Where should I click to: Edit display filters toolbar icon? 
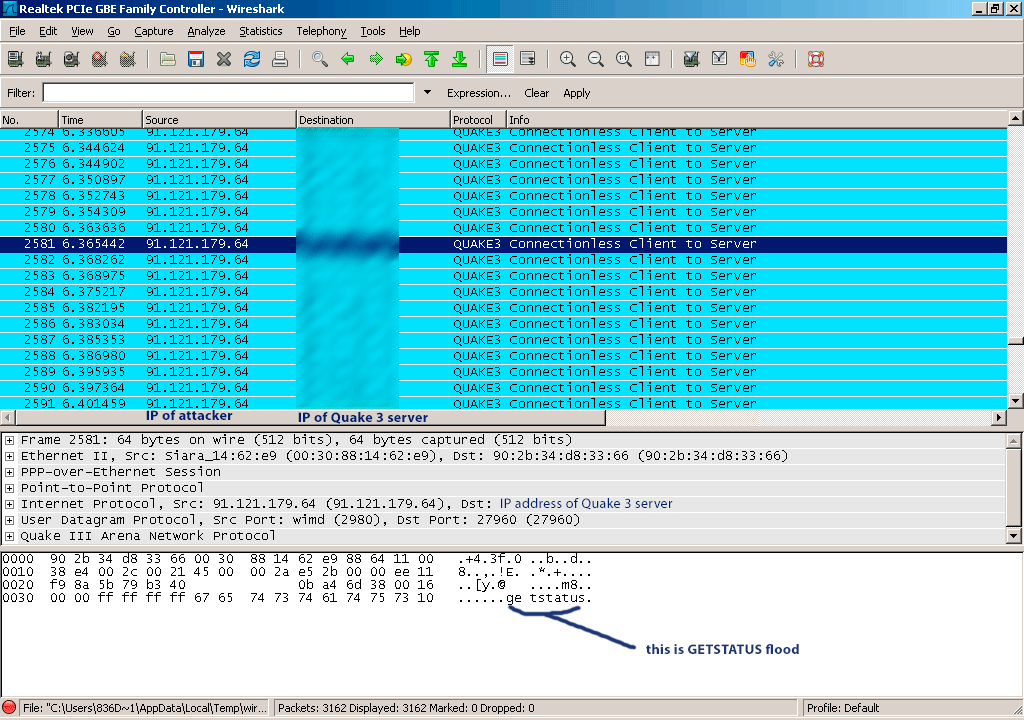click(x=720, y=59)
